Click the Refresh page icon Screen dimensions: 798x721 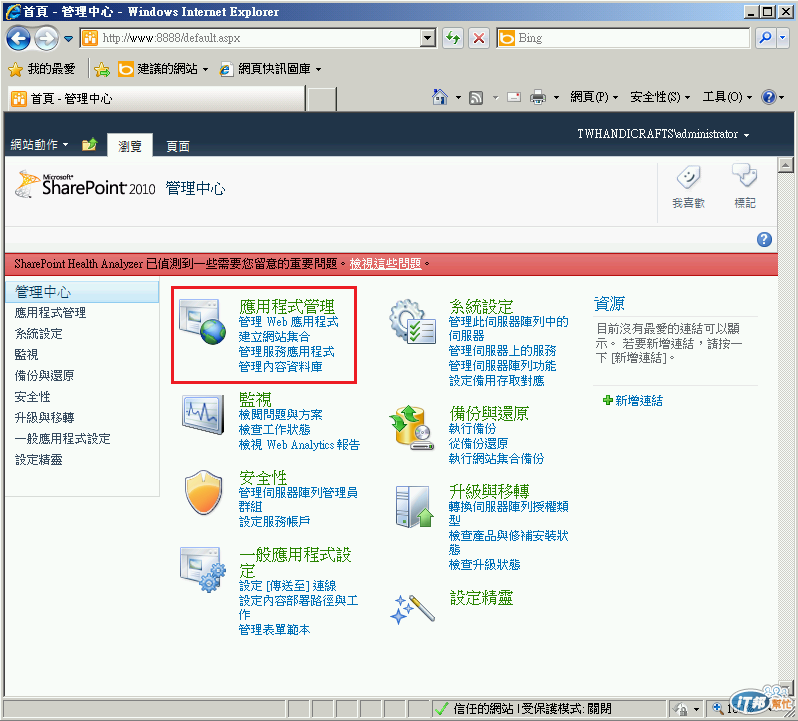point(453,38)
